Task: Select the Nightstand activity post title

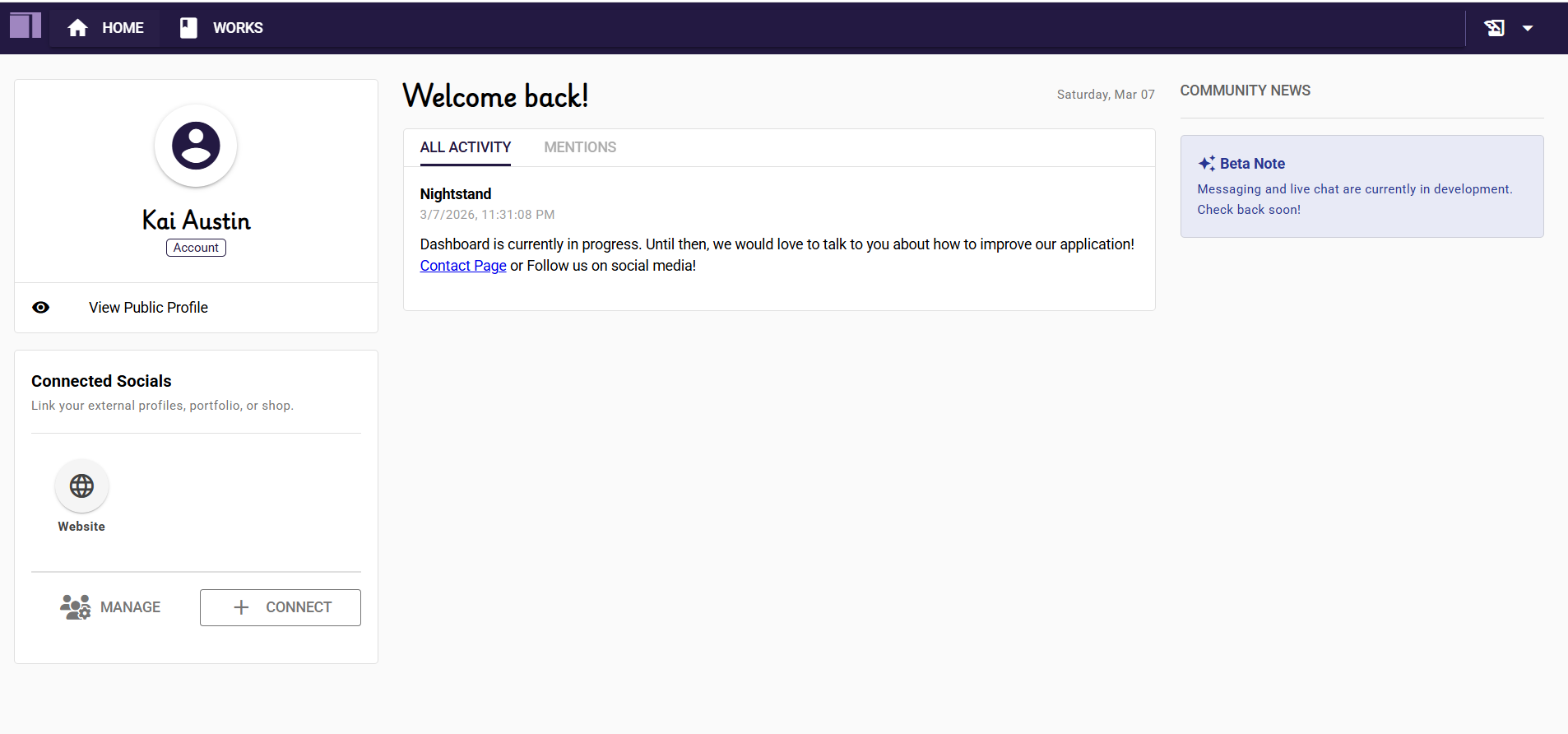Action: [x=455, y=194]
